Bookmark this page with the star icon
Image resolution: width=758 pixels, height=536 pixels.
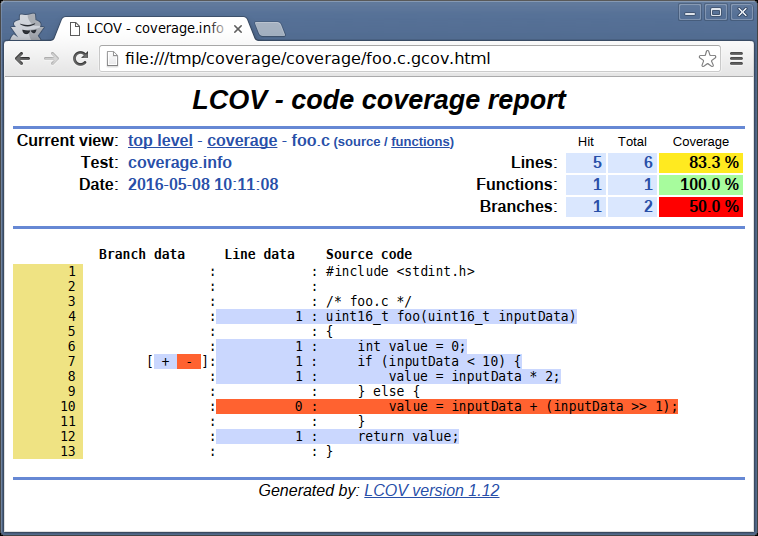coord(707,58)
